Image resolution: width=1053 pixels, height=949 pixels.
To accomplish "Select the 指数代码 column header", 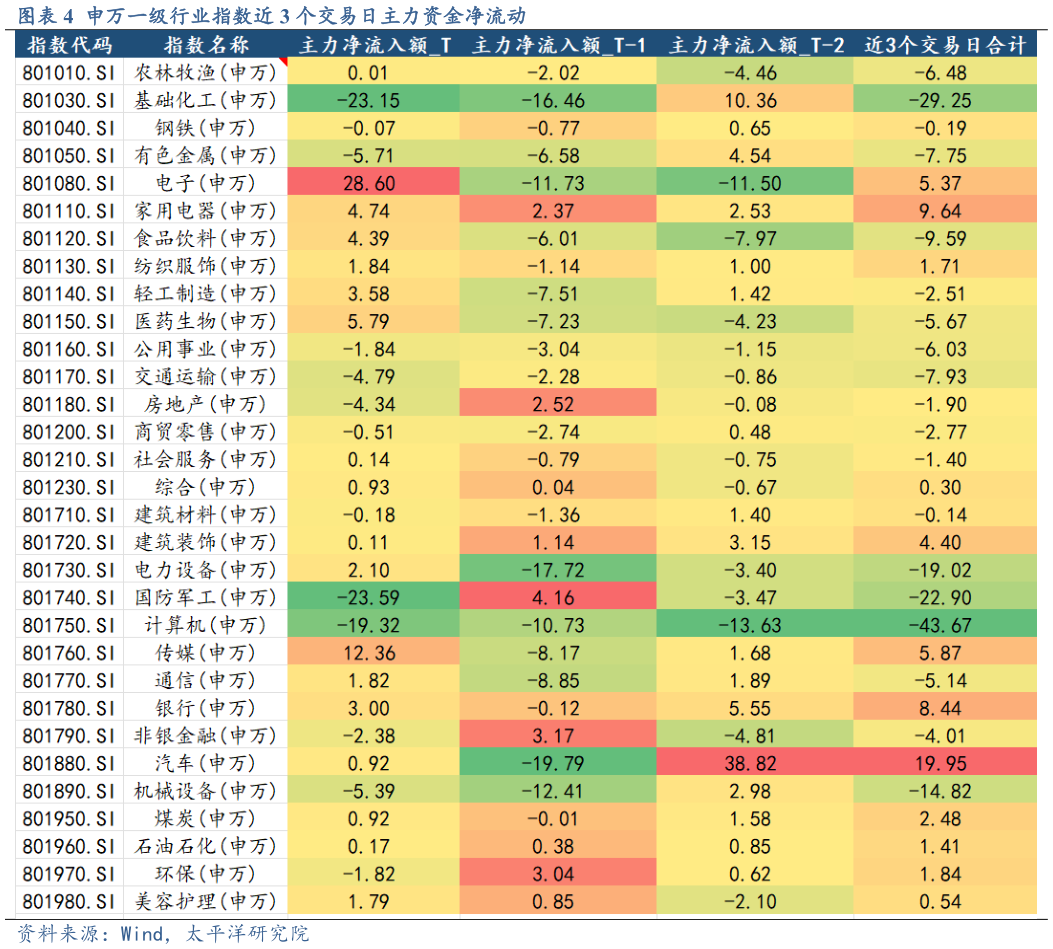I will (70, 45).
